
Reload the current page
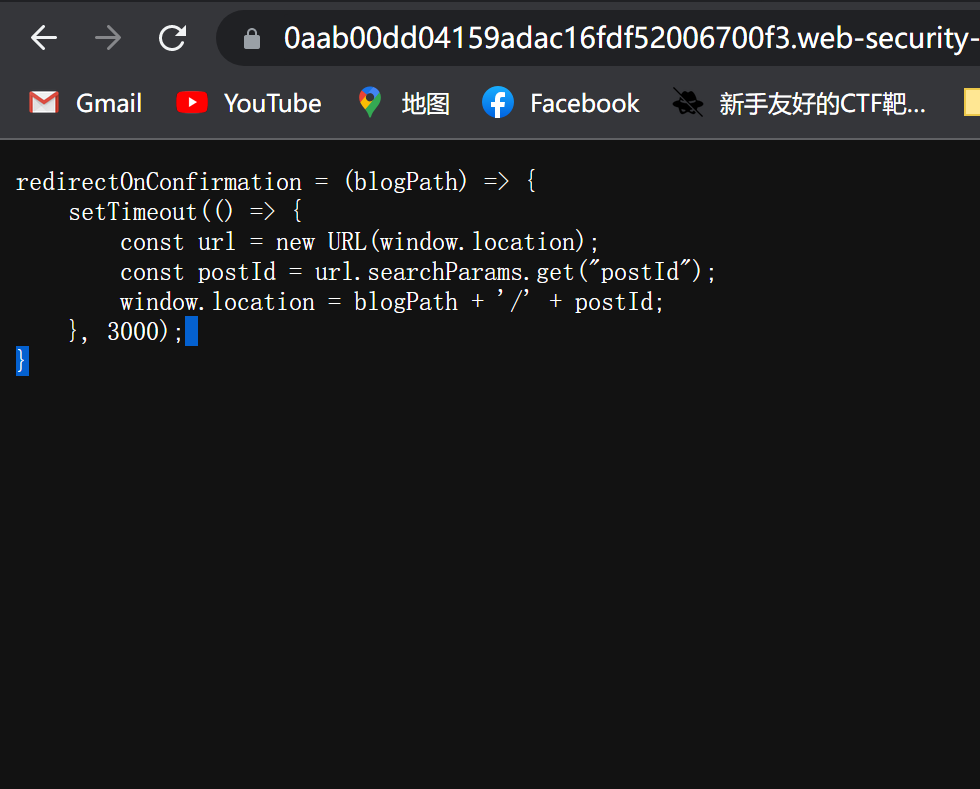tap(171, 38)
